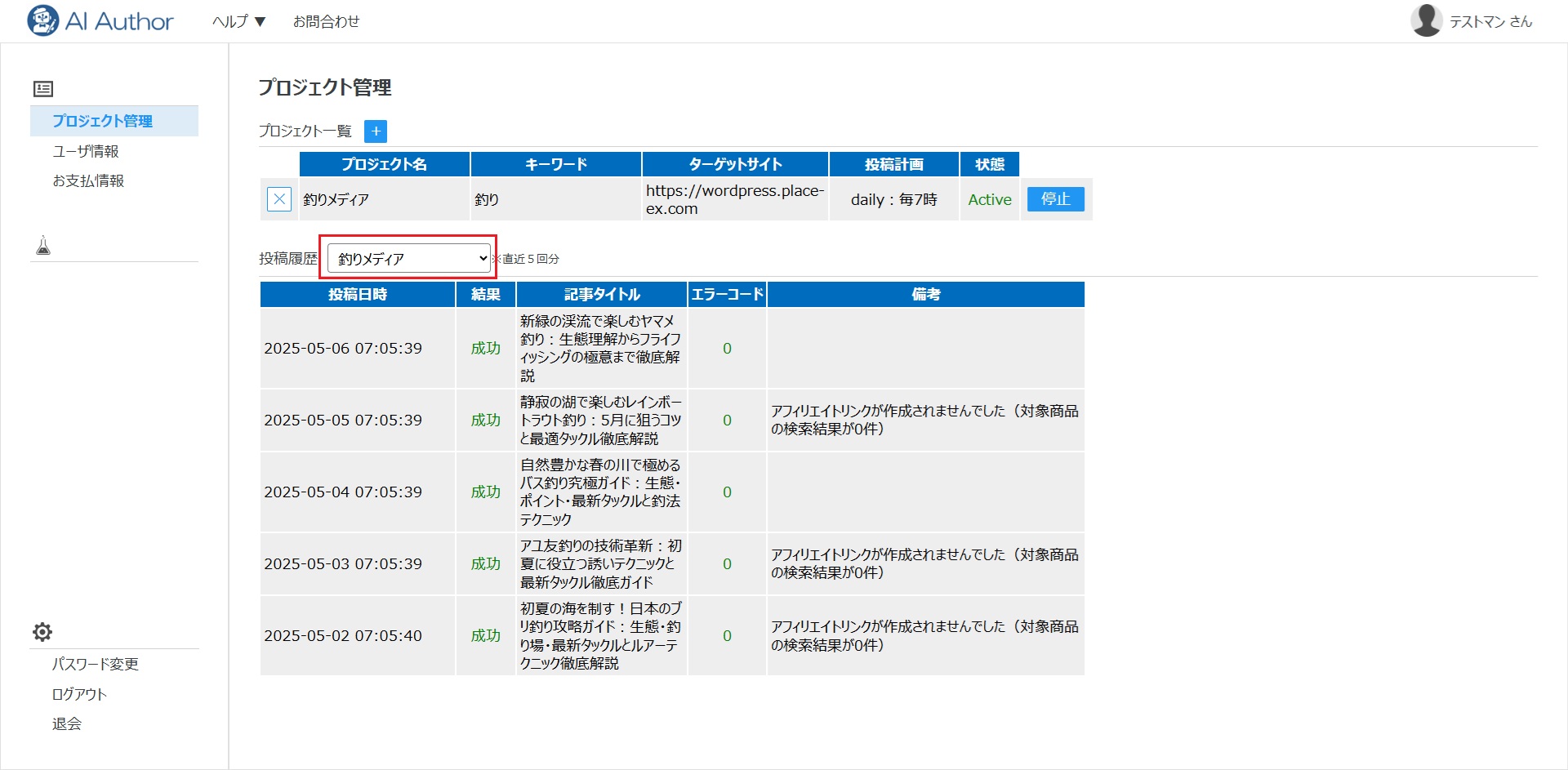Open the お問合わせ page
The height and width of the screenshot is (770, 1568).
coord(326,21)
